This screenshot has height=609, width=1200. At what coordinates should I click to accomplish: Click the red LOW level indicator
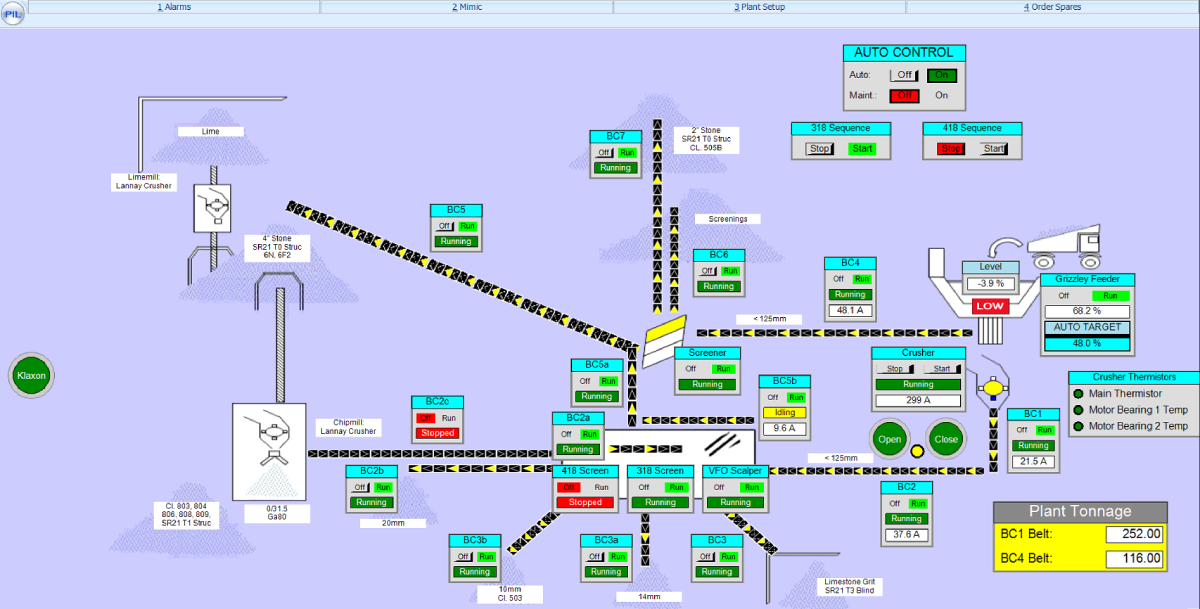[x=990, y=306]
